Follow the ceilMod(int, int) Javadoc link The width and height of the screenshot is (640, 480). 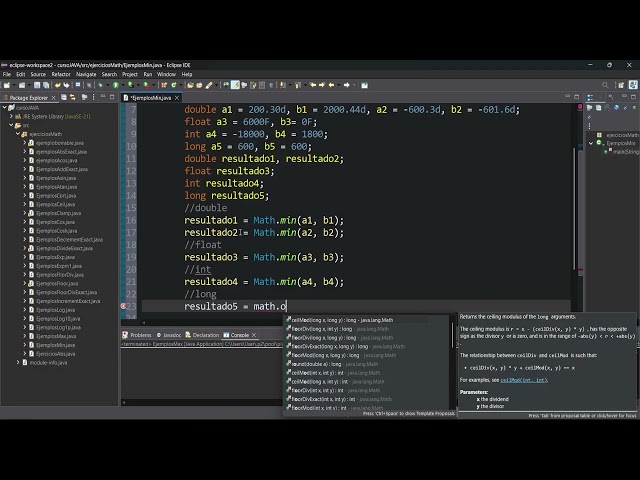[x=523, y=380]
